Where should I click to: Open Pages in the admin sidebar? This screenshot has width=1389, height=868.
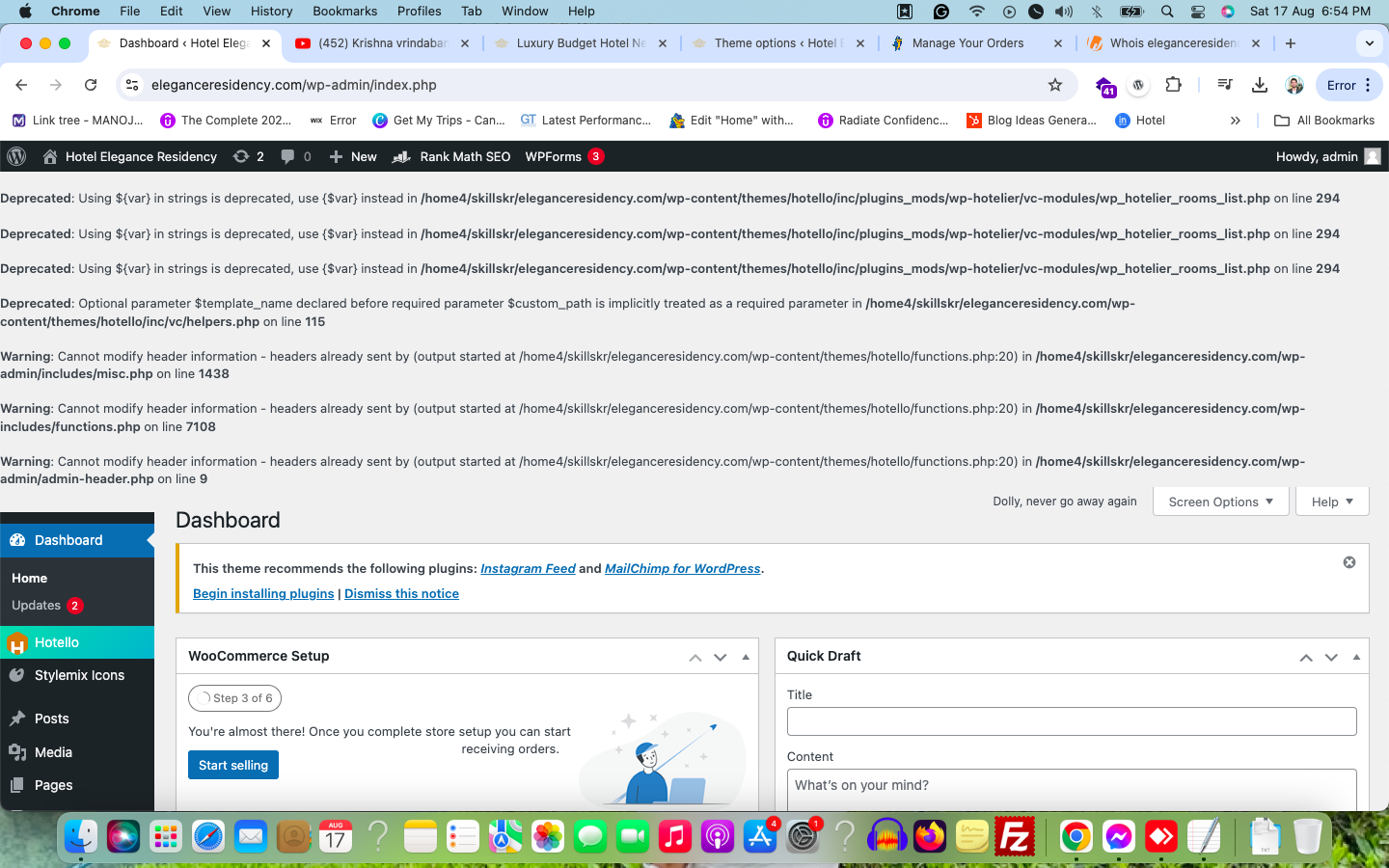(x=77, y=785)
